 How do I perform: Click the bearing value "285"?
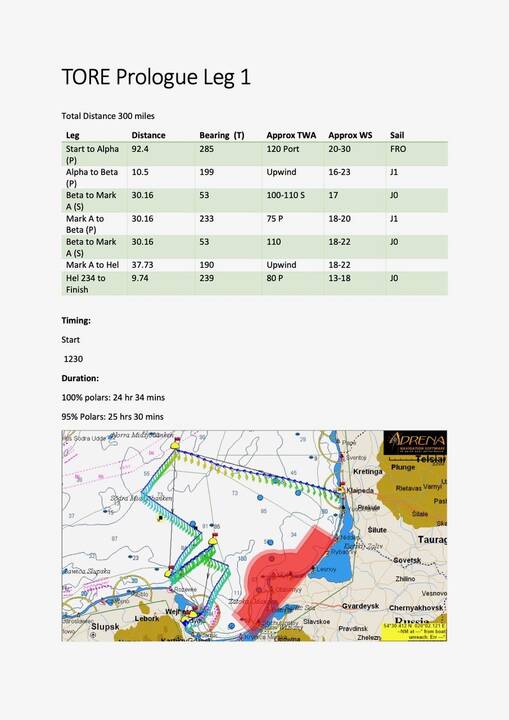(207, 149)
